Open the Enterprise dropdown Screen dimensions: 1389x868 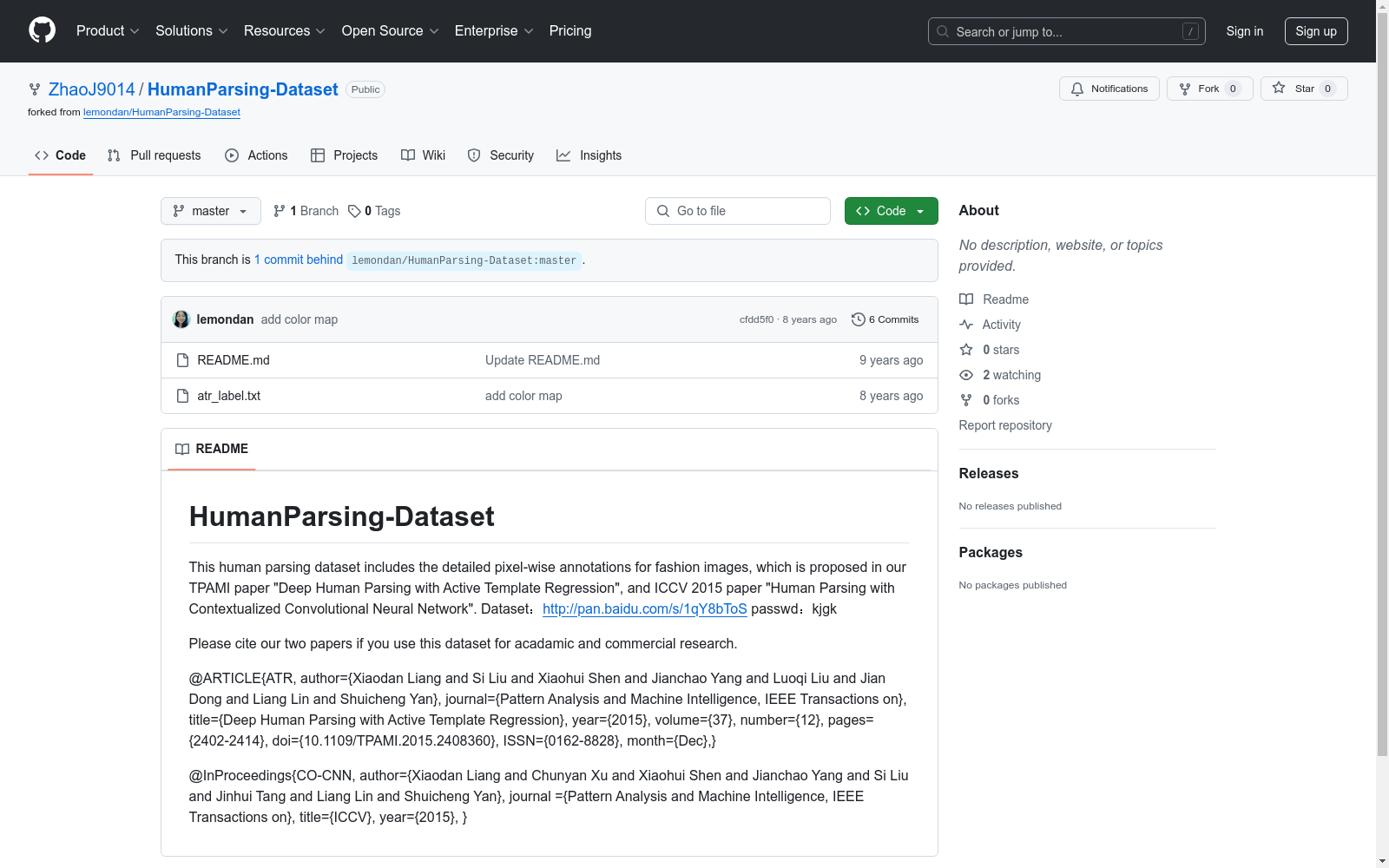[x=494, y=31]
